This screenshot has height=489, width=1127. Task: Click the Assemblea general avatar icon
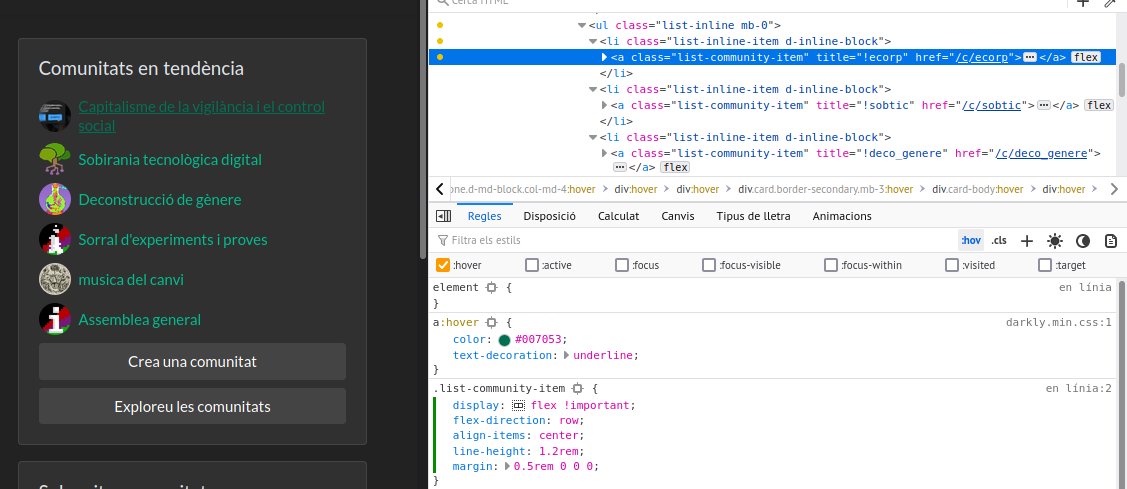pos(55,319)
